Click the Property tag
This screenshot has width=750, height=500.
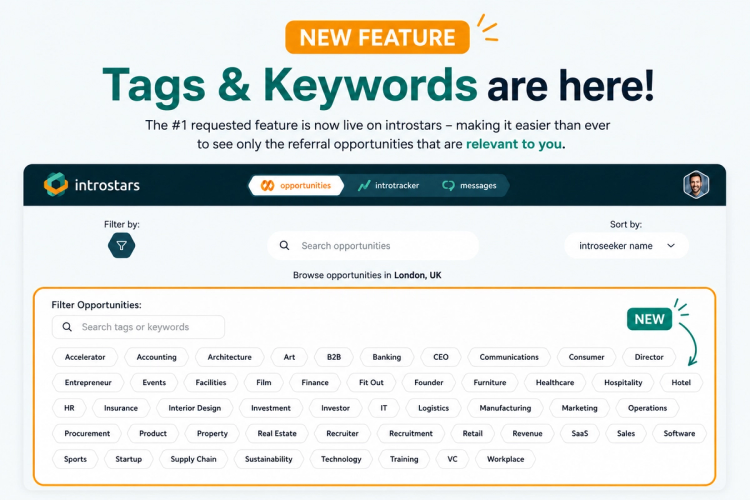tap(212, 433)
